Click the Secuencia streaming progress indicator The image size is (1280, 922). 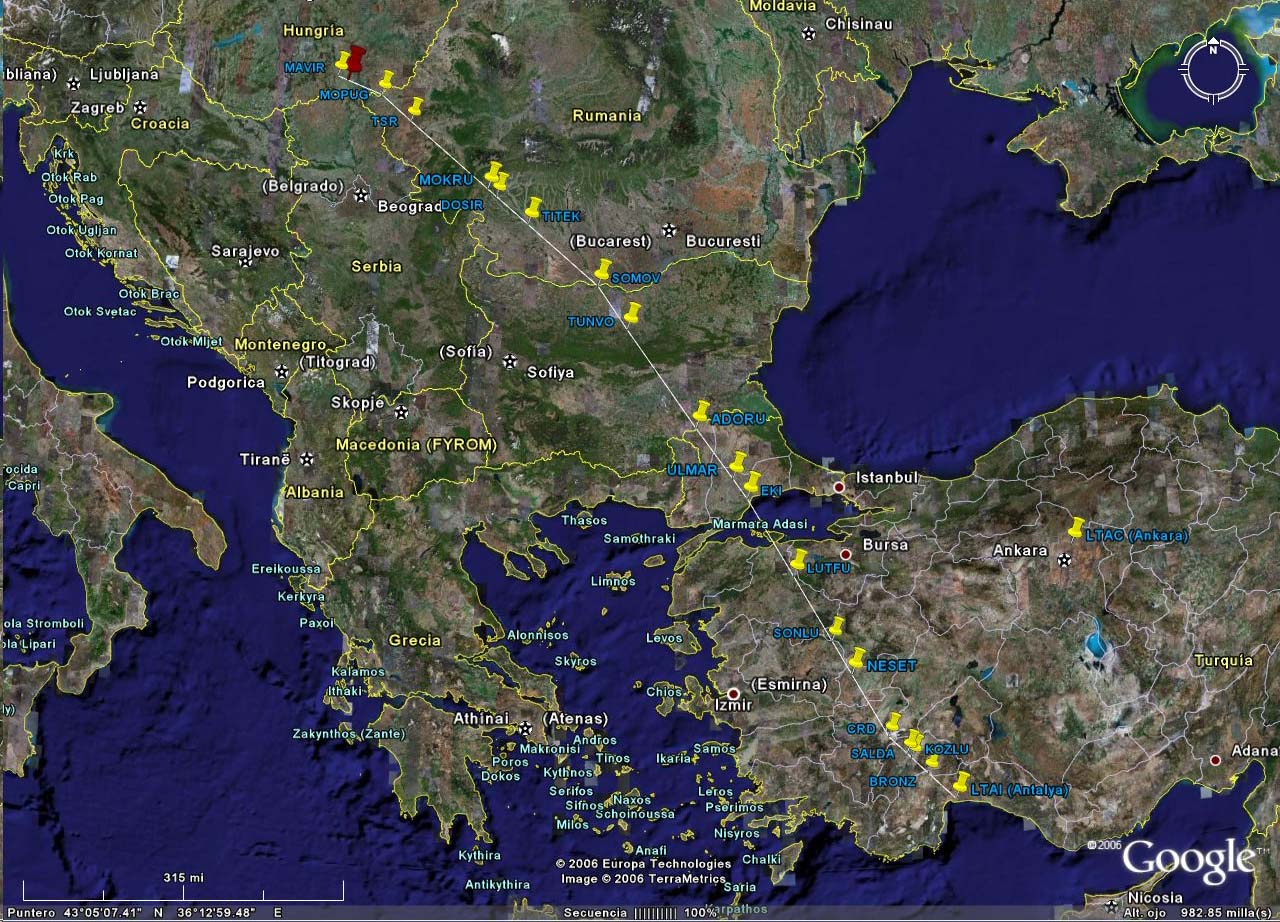coord(642,913)
